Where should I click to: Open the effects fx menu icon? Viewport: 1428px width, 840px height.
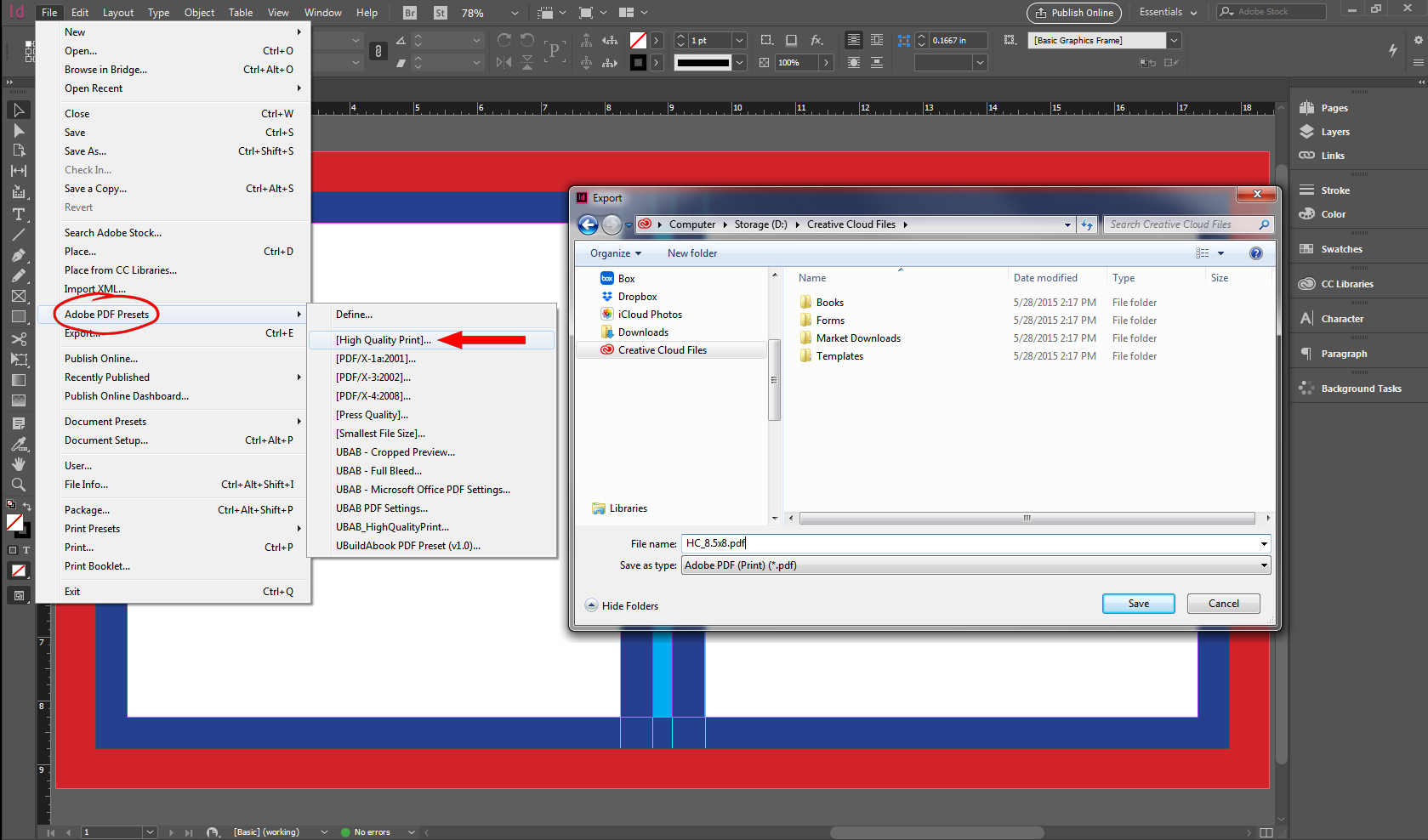[x=816, y=40]
